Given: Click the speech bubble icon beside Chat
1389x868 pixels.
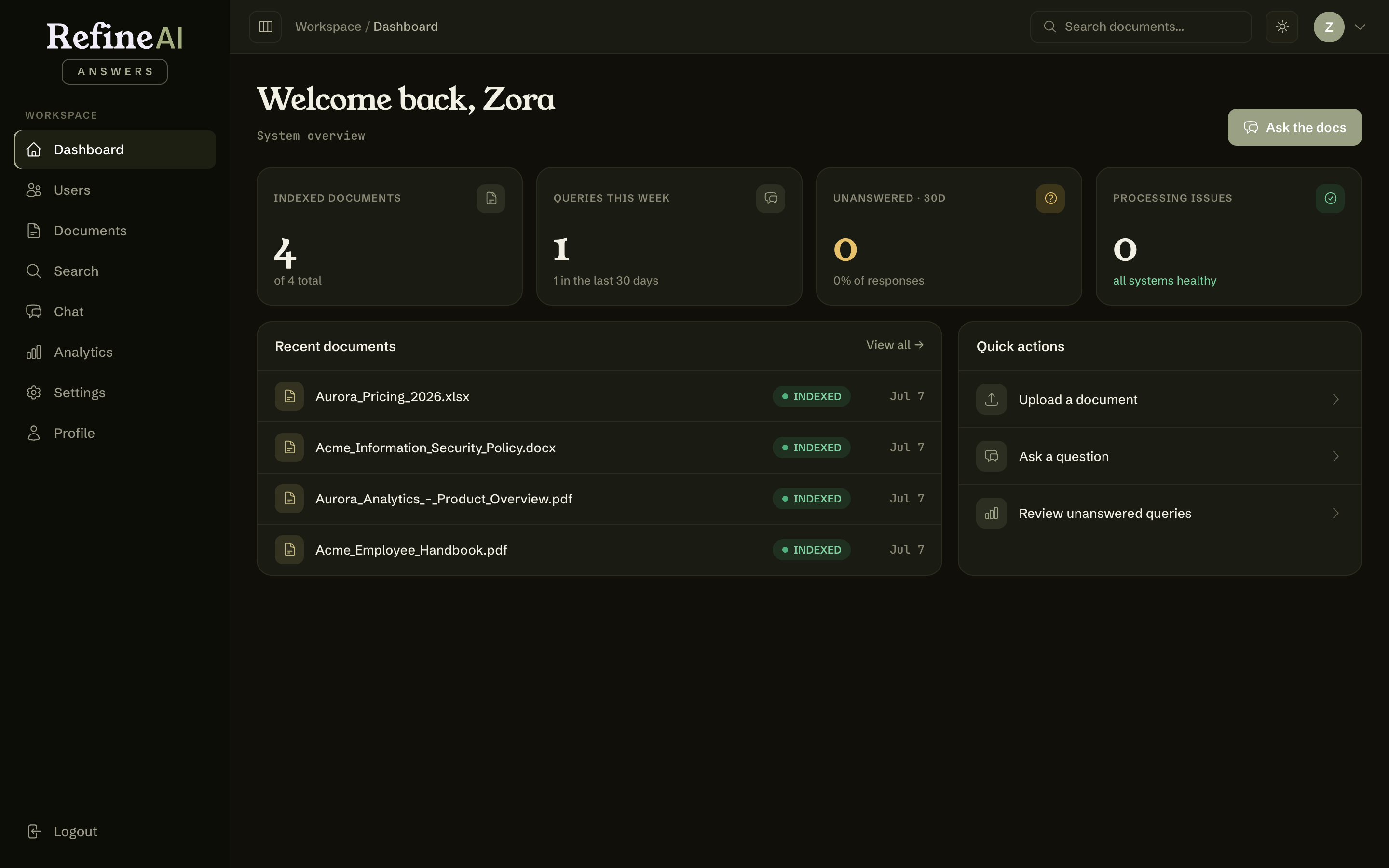Looking at the screenshot, I should (x=34, y=312).
